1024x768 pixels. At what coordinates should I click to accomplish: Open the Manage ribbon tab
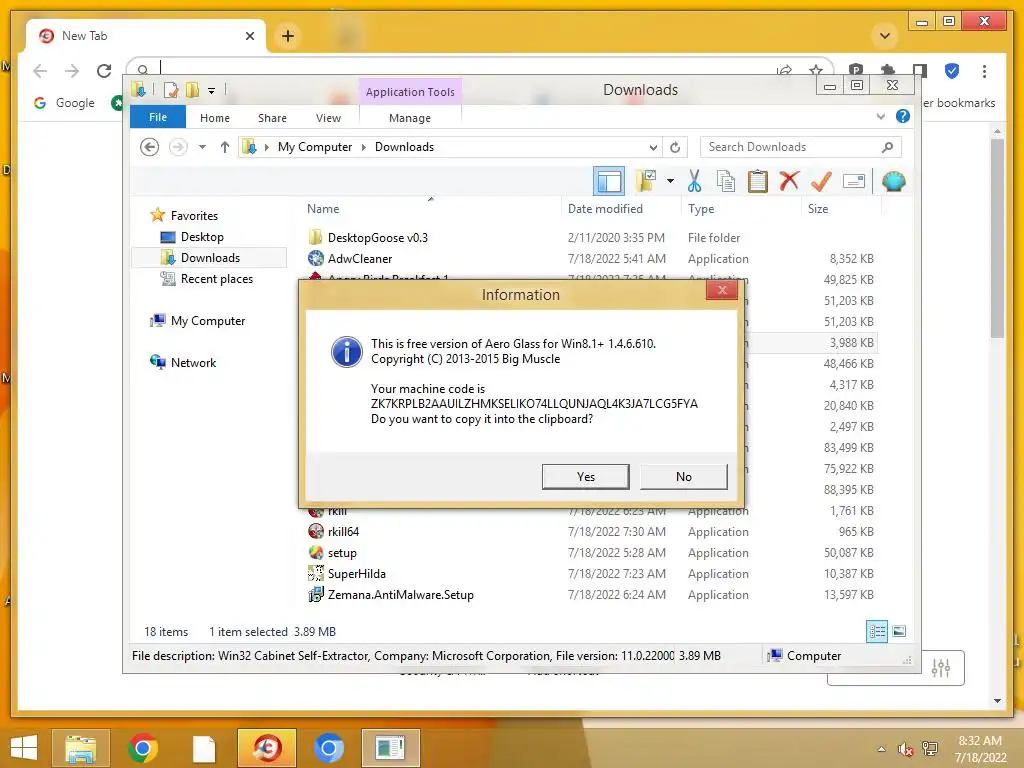[x=409, y=118]
